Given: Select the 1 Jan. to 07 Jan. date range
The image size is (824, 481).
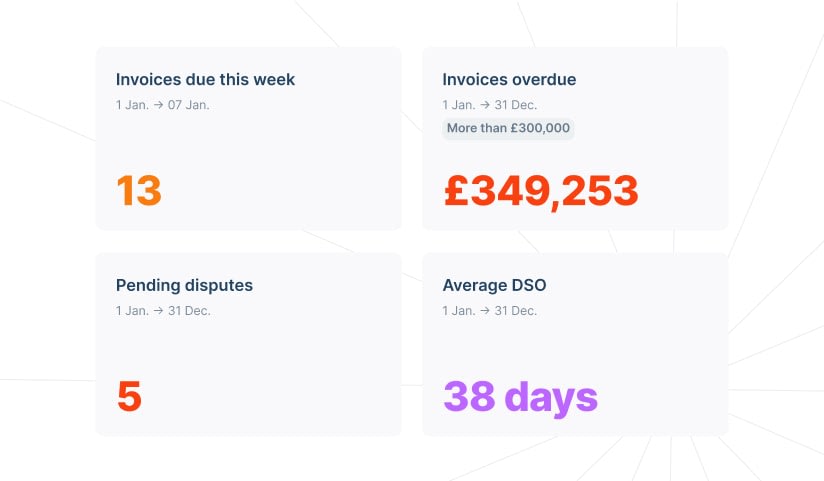Looking at the screenshot, I should pos(163,105).
